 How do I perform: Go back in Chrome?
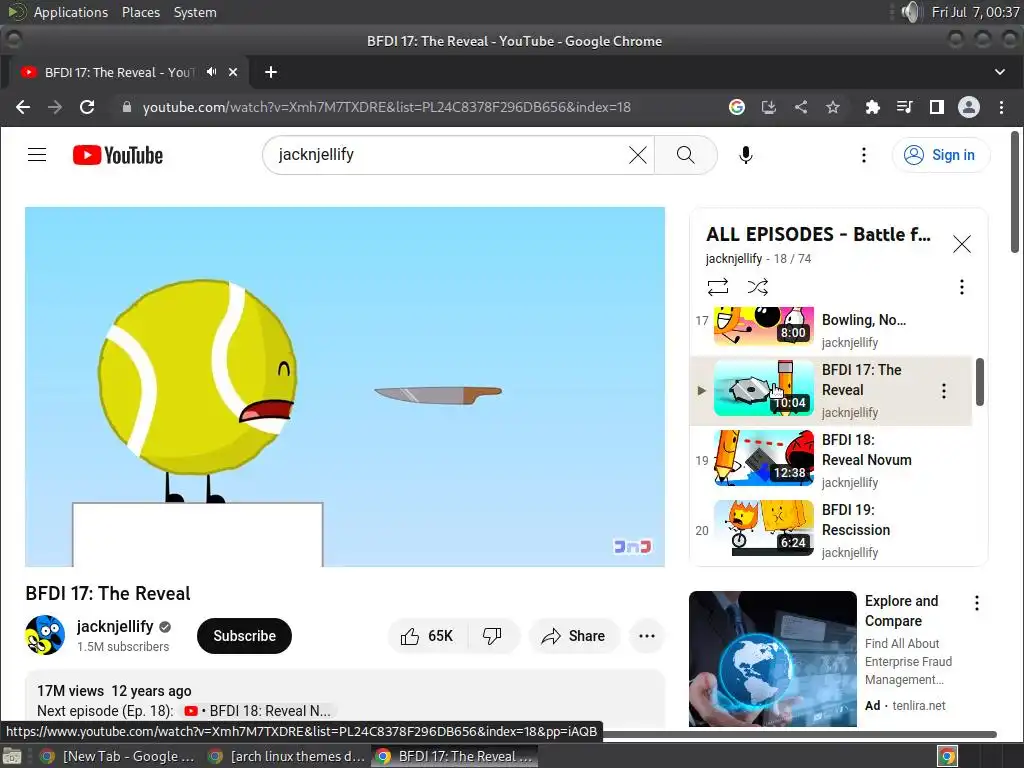click(23, 107)
